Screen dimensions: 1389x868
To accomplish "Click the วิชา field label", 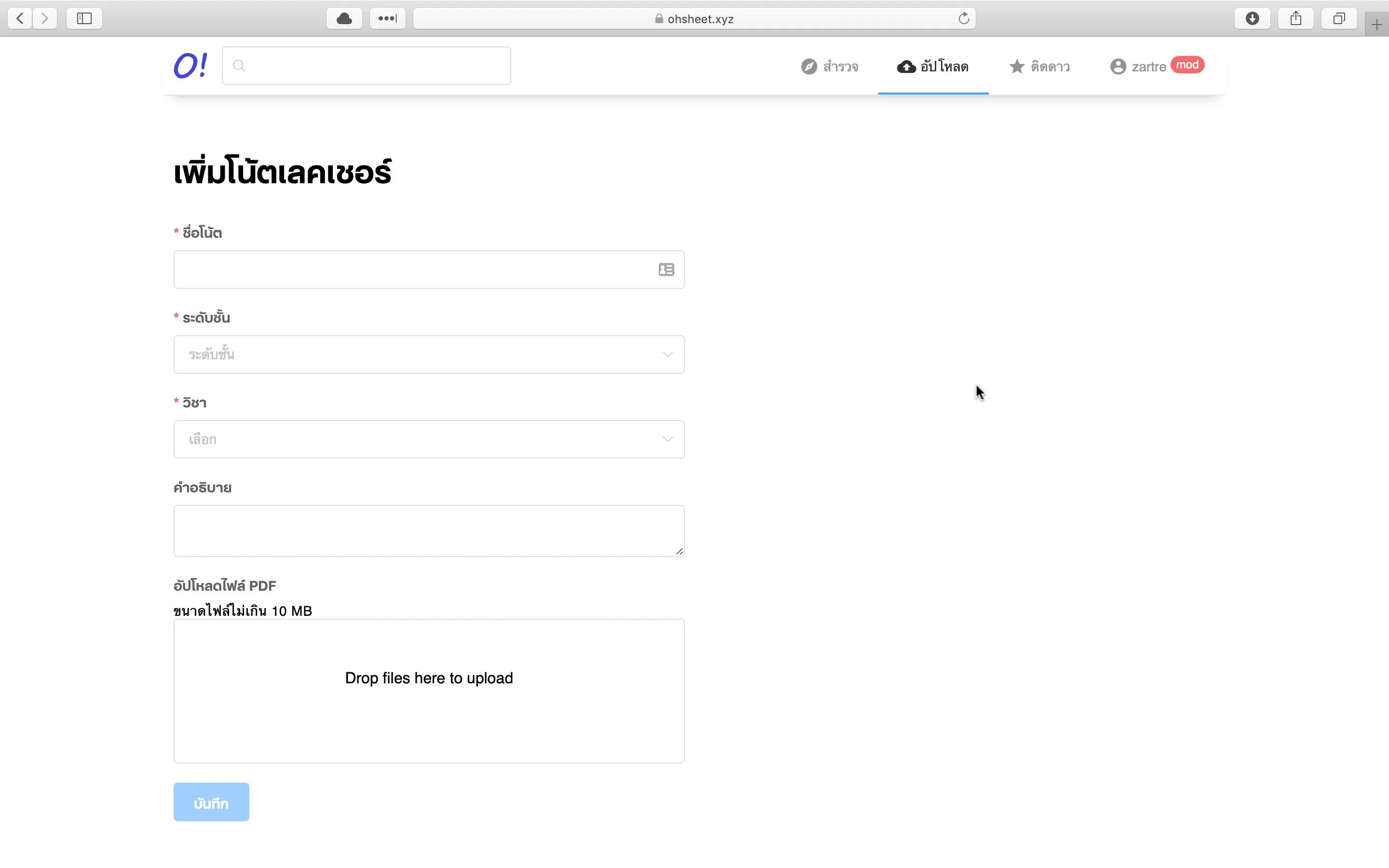I will coord(194,403).
